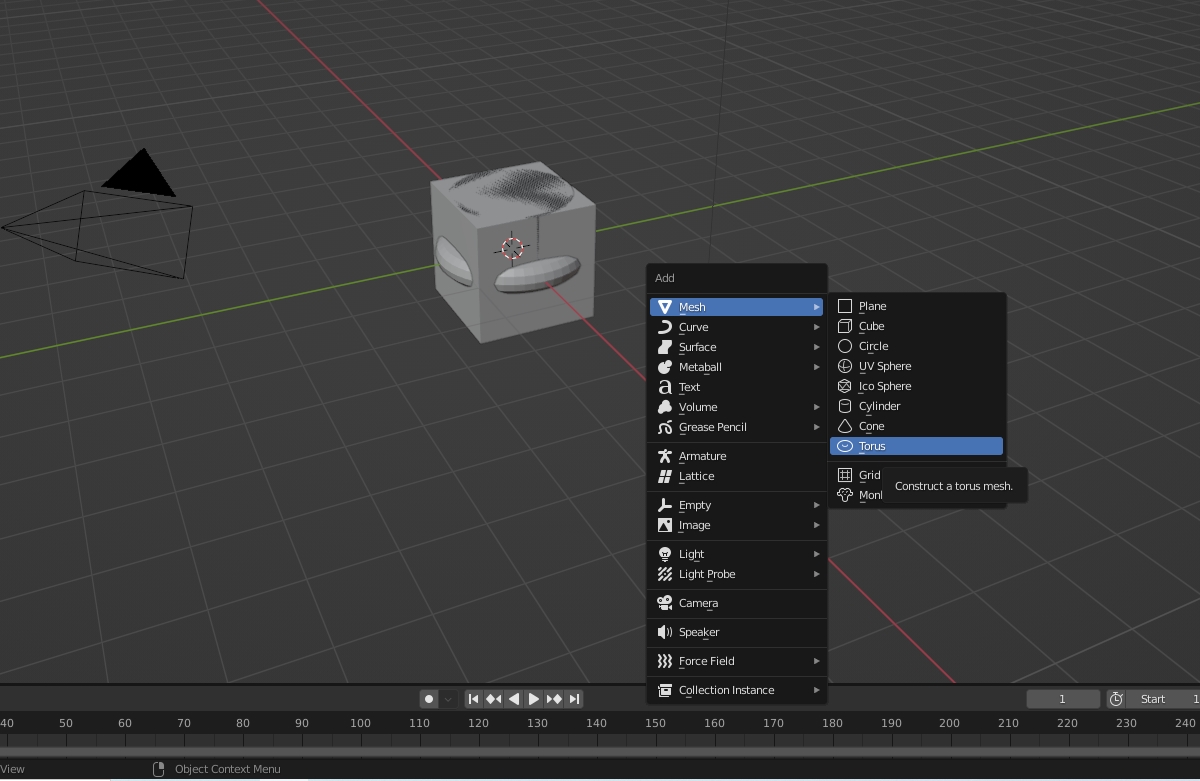Viewport: 1200px width, 781px height.
Task: Add a Circle mesh
Action: 916,346
